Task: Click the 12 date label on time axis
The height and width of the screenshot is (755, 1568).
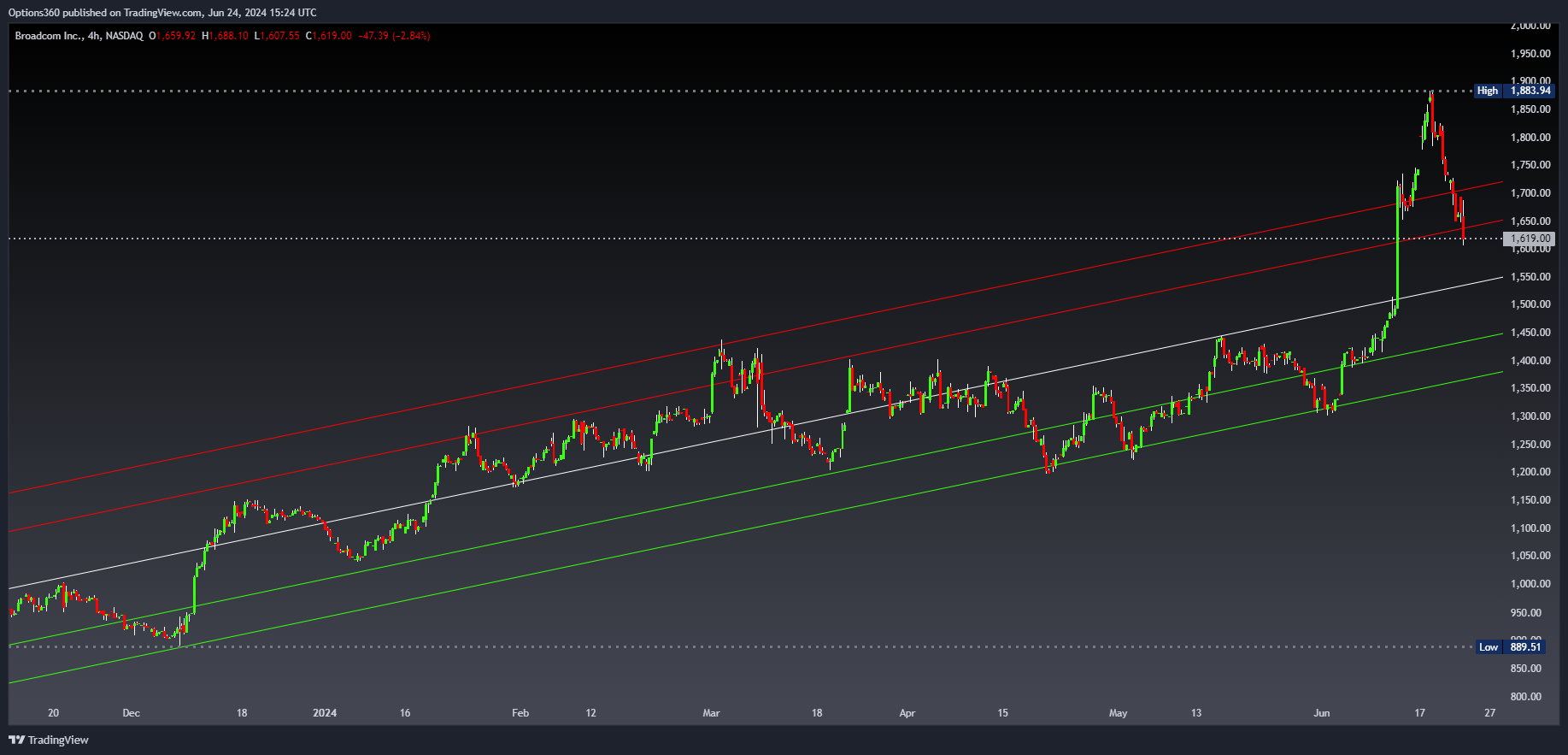Action: pyautogui.click(x=590, y=713)
